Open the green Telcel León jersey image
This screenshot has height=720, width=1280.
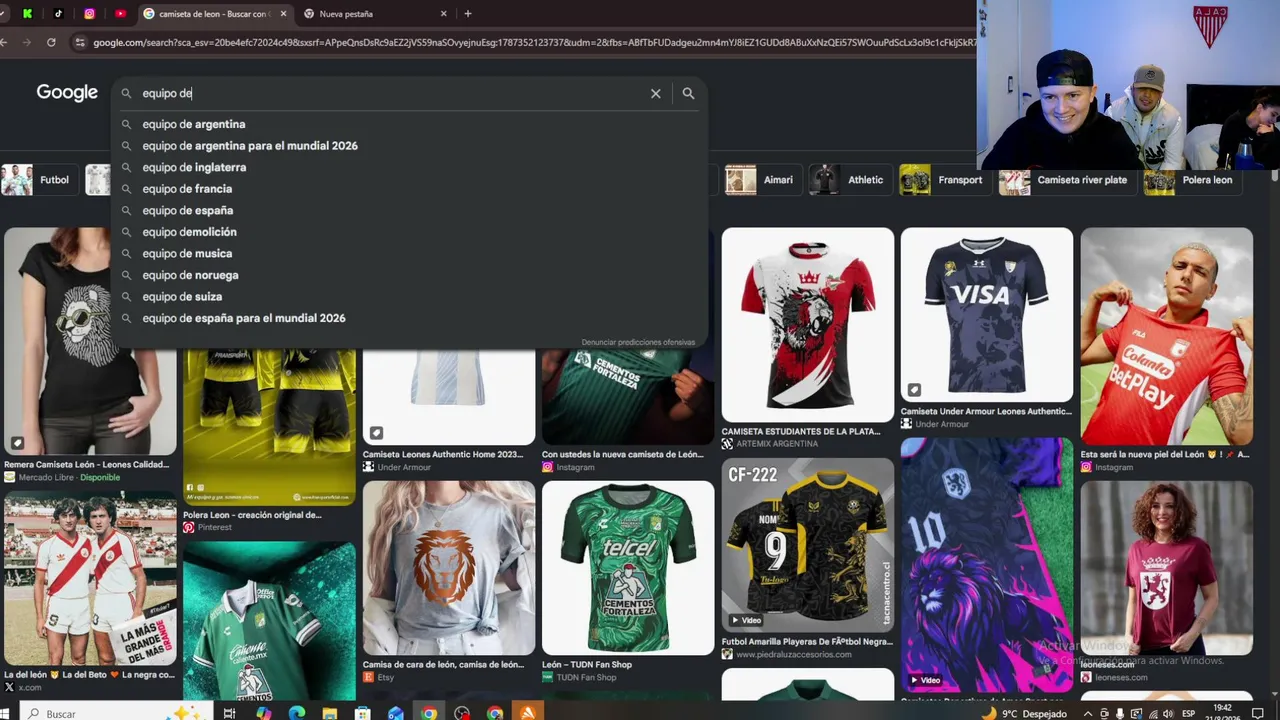click(x=628, y=568)
